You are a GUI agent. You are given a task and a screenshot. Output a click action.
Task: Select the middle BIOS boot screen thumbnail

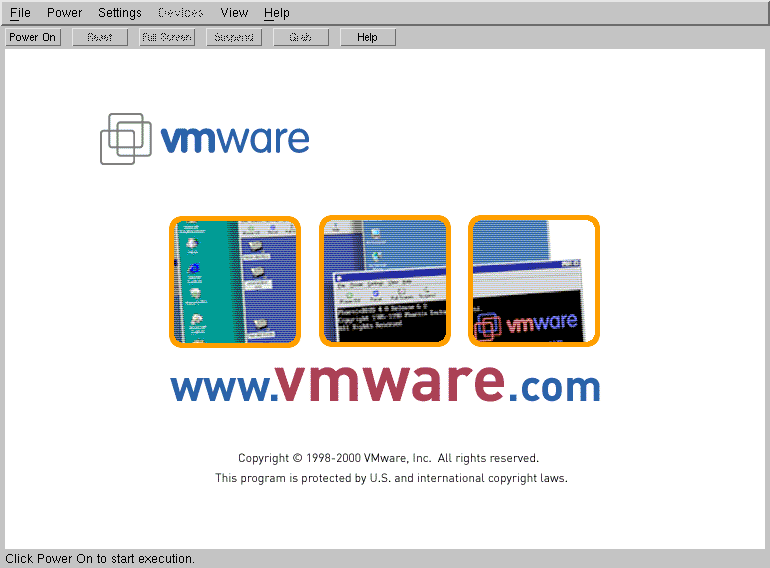(385, 281)
